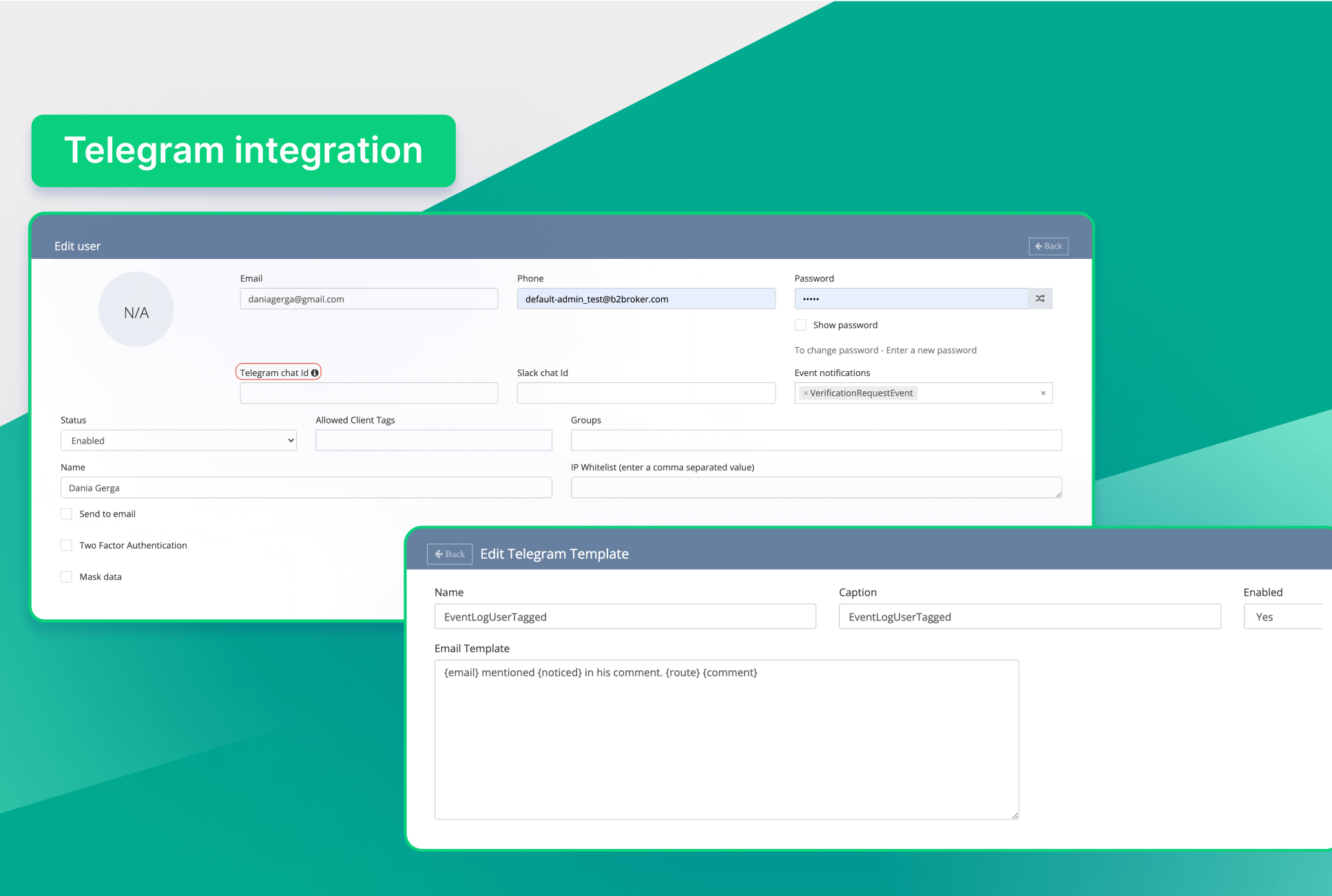Viewport: 1332px width, 896px height.
Task: Click the Slack chat Id input
Action: 645,393
